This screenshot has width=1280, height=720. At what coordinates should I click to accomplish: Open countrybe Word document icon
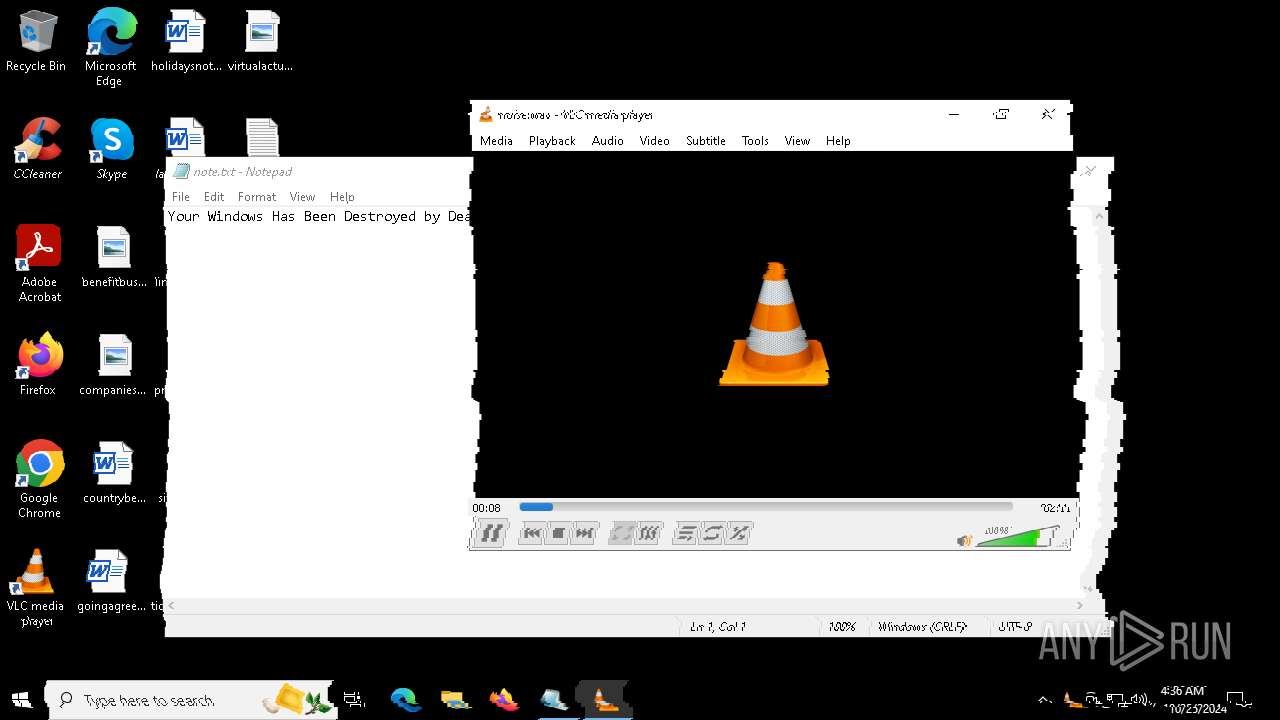coord(114,474)
